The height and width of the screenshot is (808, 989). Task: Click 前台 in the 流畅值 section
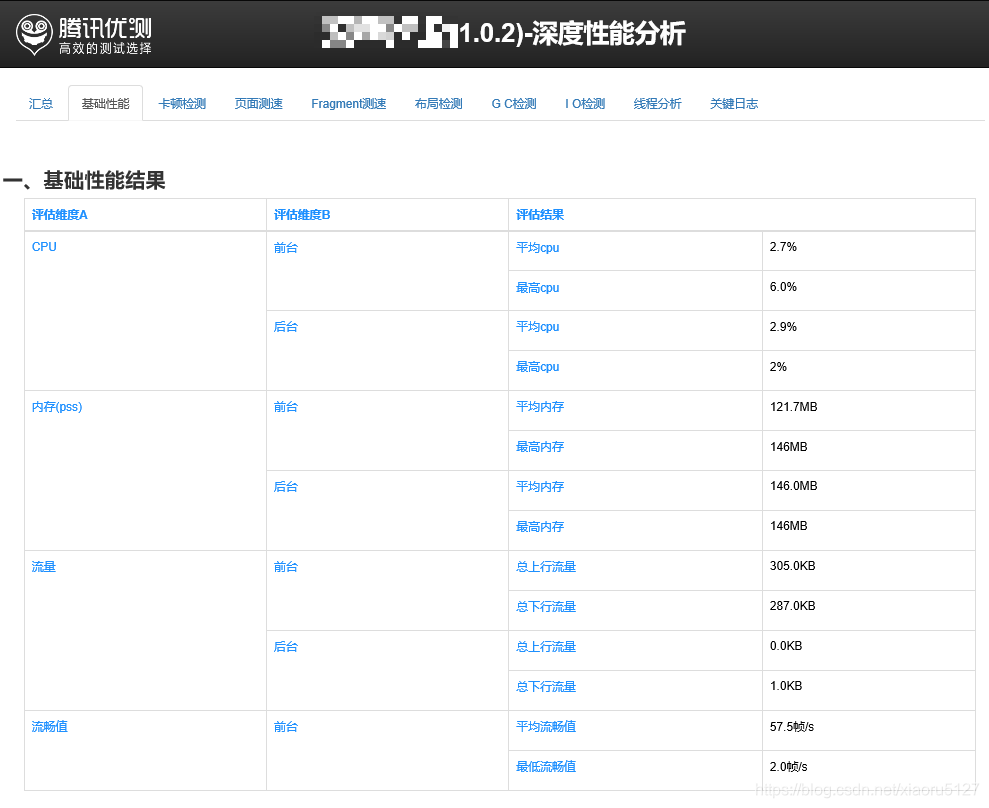286,727
